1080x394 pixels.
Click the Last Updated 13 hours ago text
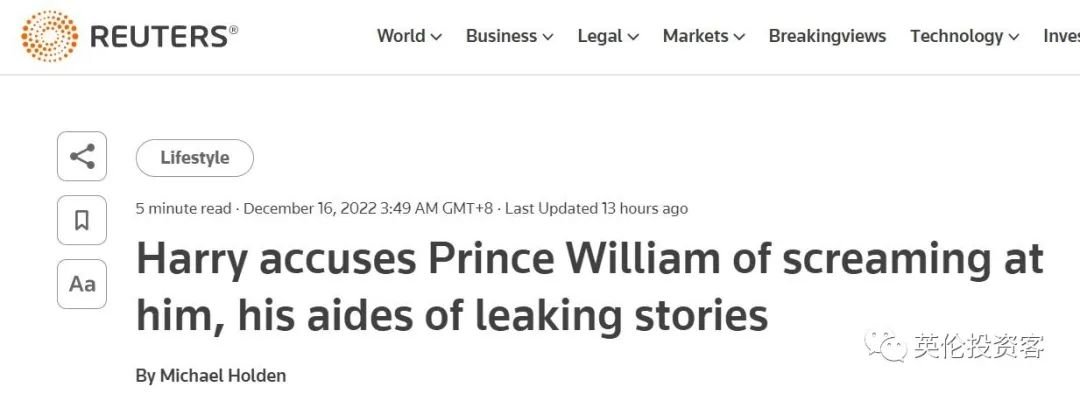pyautogui.click(x=596, y=208)
